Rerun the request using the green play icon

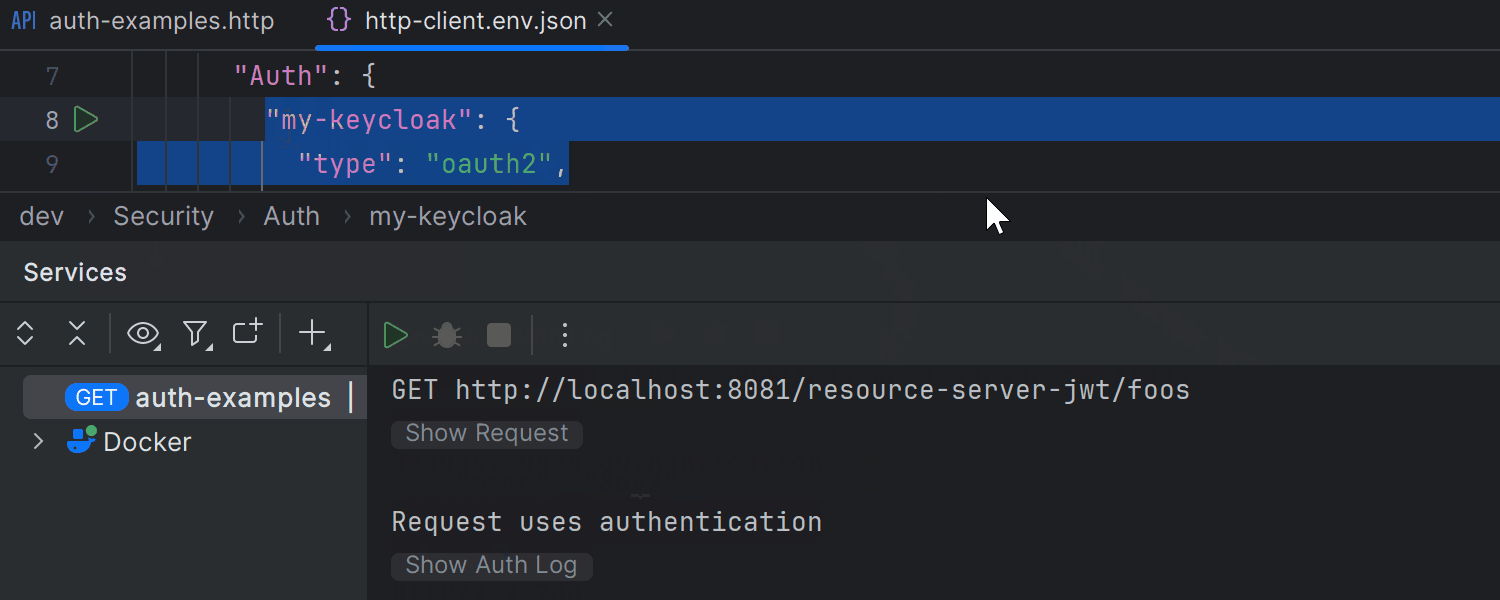coord(395,335)
